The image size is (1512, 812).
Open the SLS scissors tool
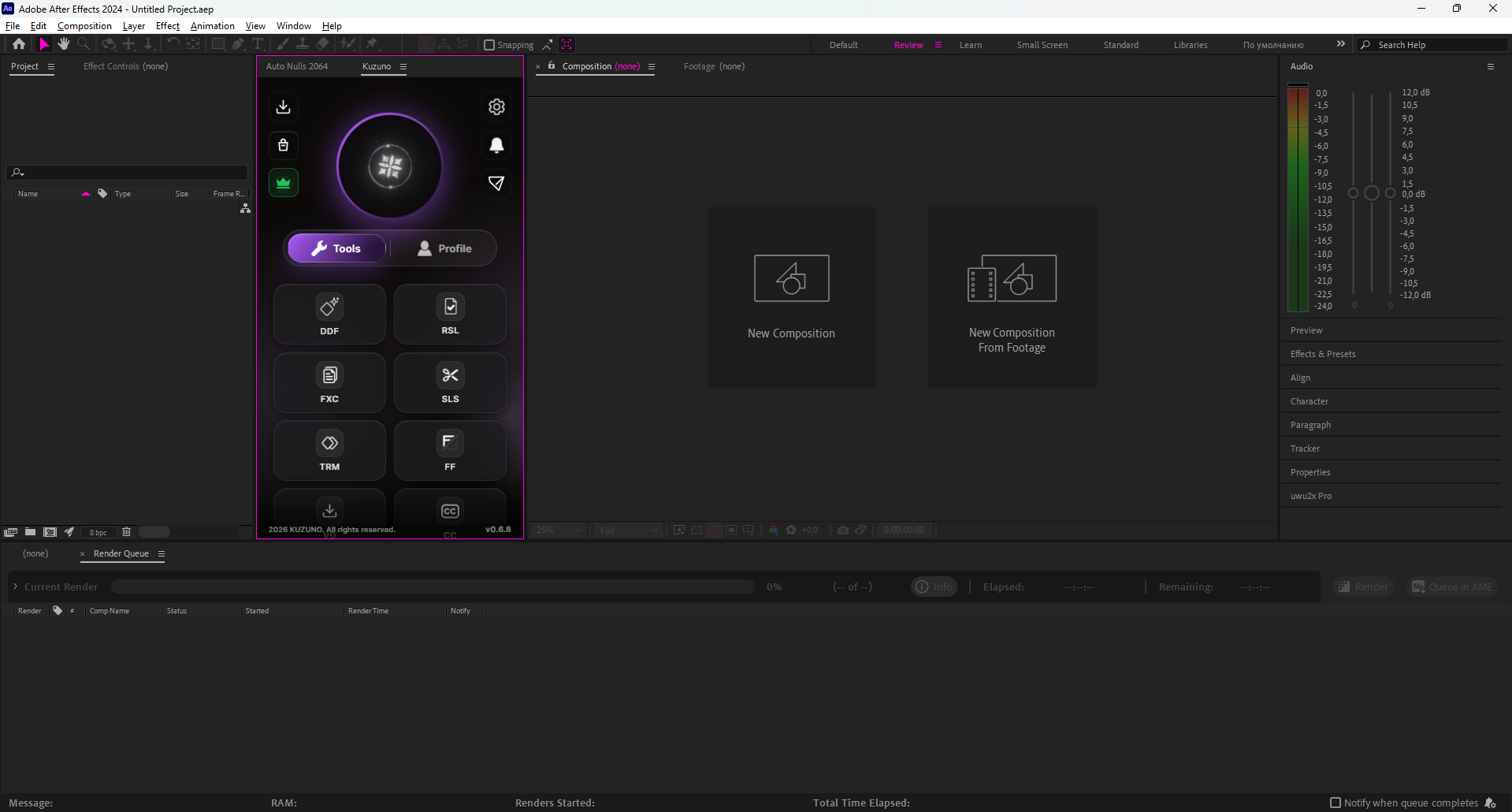(450, 382)
